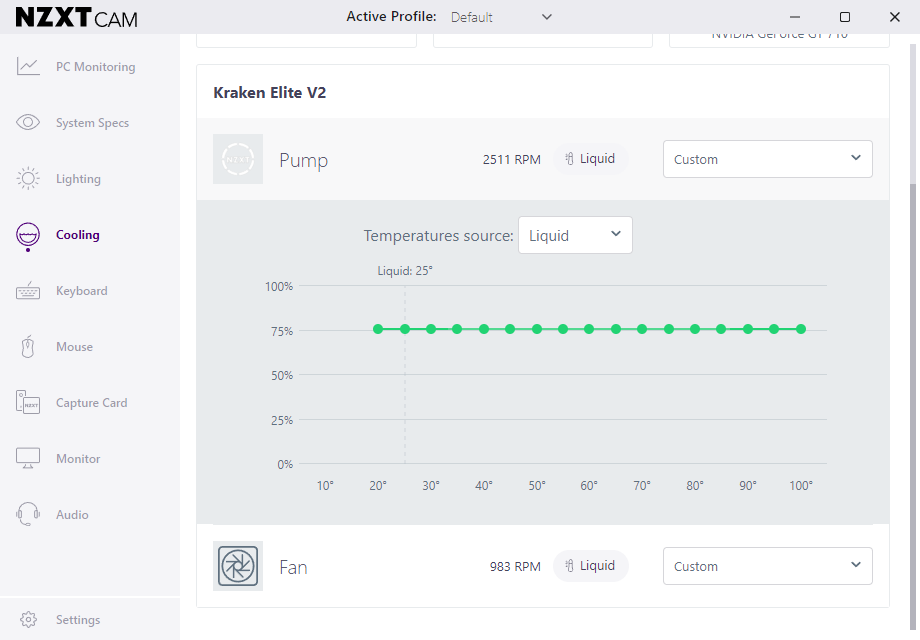Image resolution: width=920 pixels, height=640 pixels.
Task: Select the pump curve point at 35°
Action: point(457,329)
